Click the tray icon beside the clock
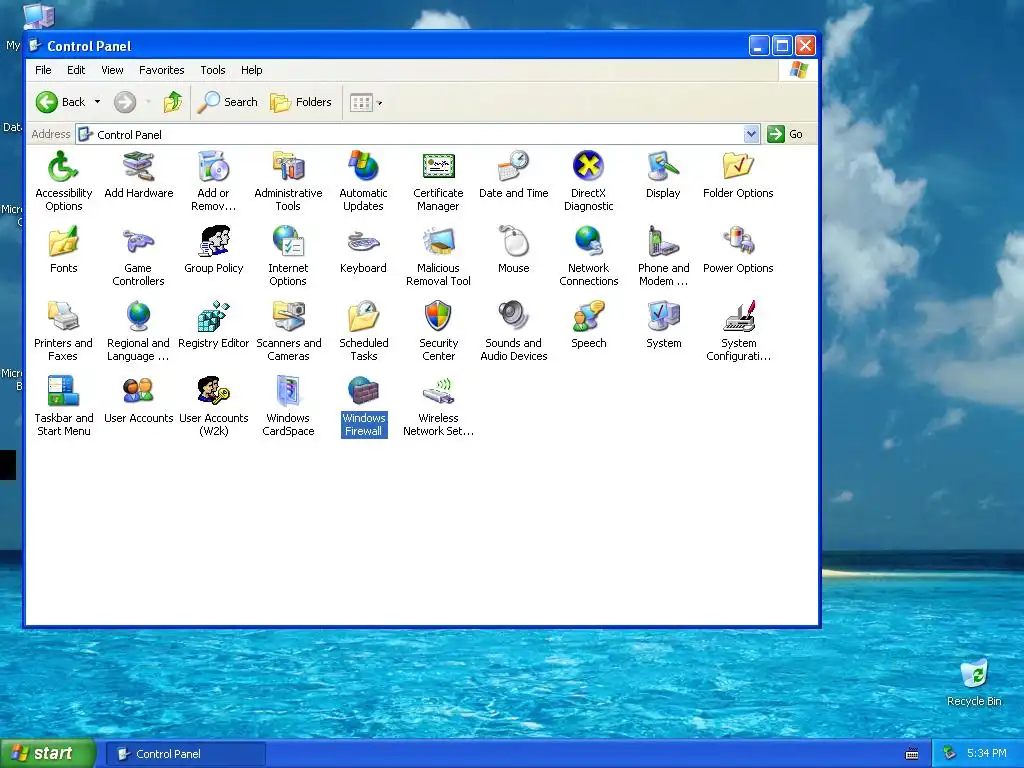 tap(950, 754)
